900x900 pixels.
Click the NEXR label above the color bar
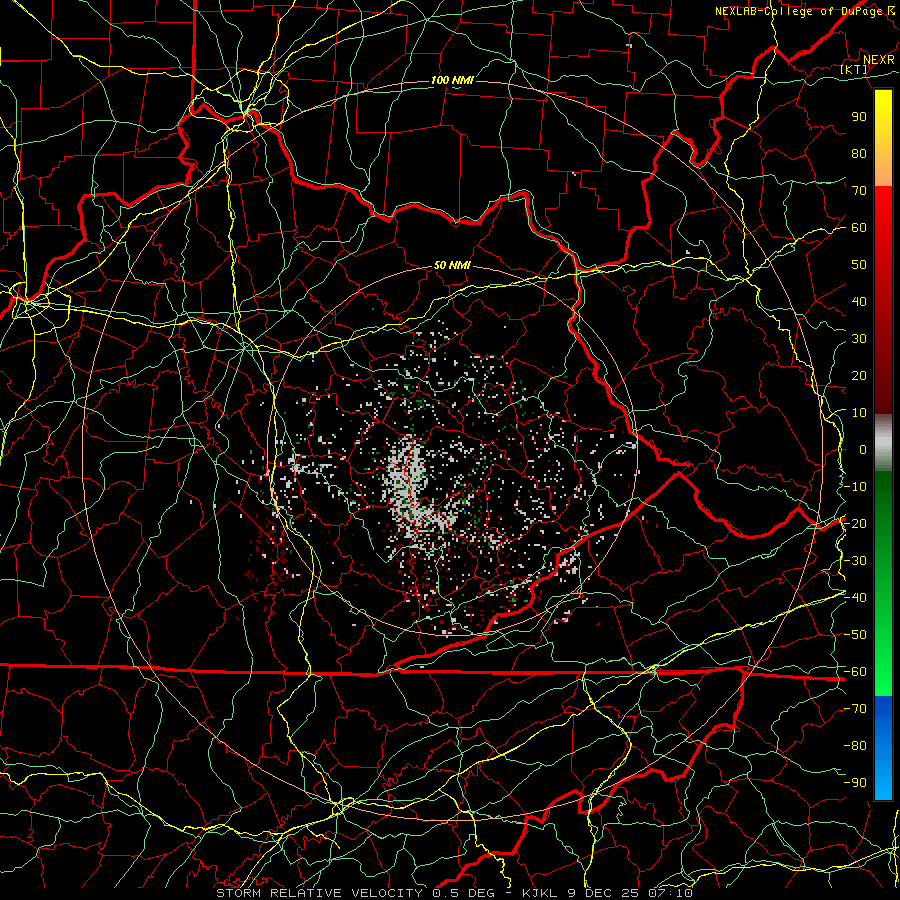pos(879,60)
